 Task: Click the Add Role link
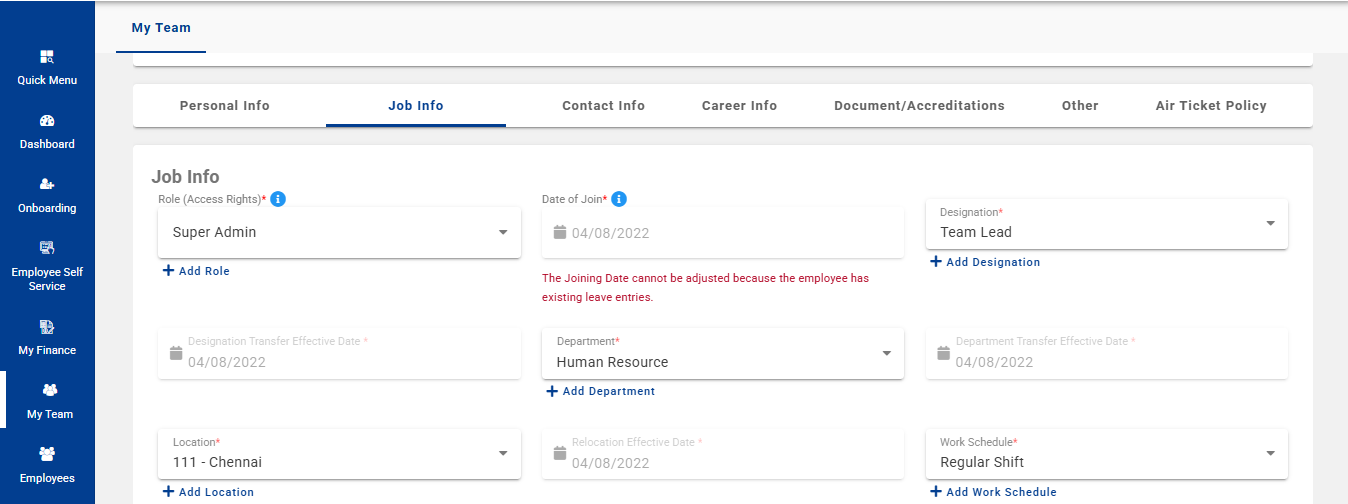pyautogui.click(x=196, y=271)
